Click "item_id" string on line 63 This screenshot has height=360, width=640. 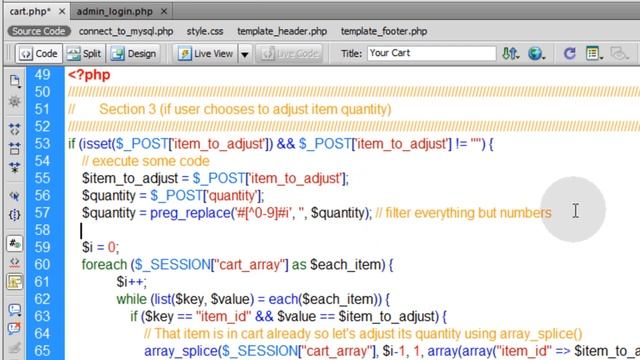pos(224,317)
